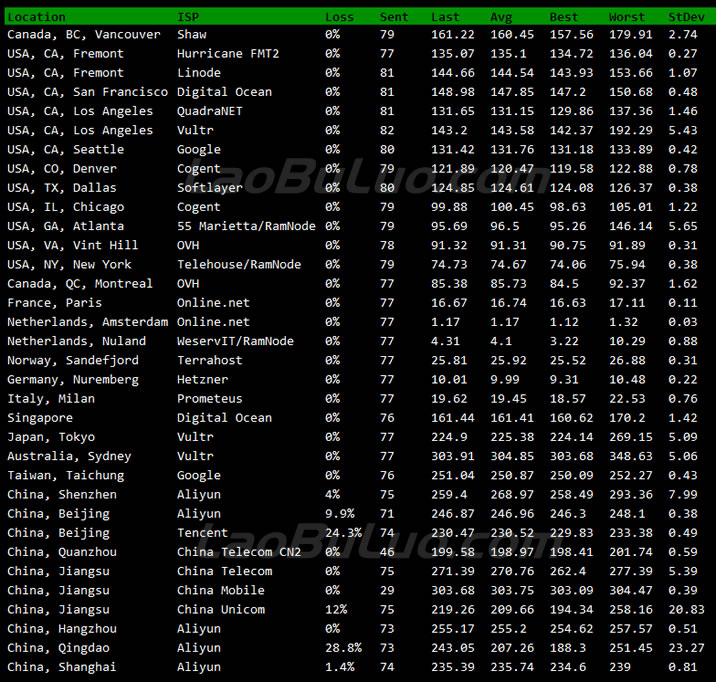The height and width of the screenshot is (682, 716).
Task: Click Australia, Sydney location
Action: 69,456
